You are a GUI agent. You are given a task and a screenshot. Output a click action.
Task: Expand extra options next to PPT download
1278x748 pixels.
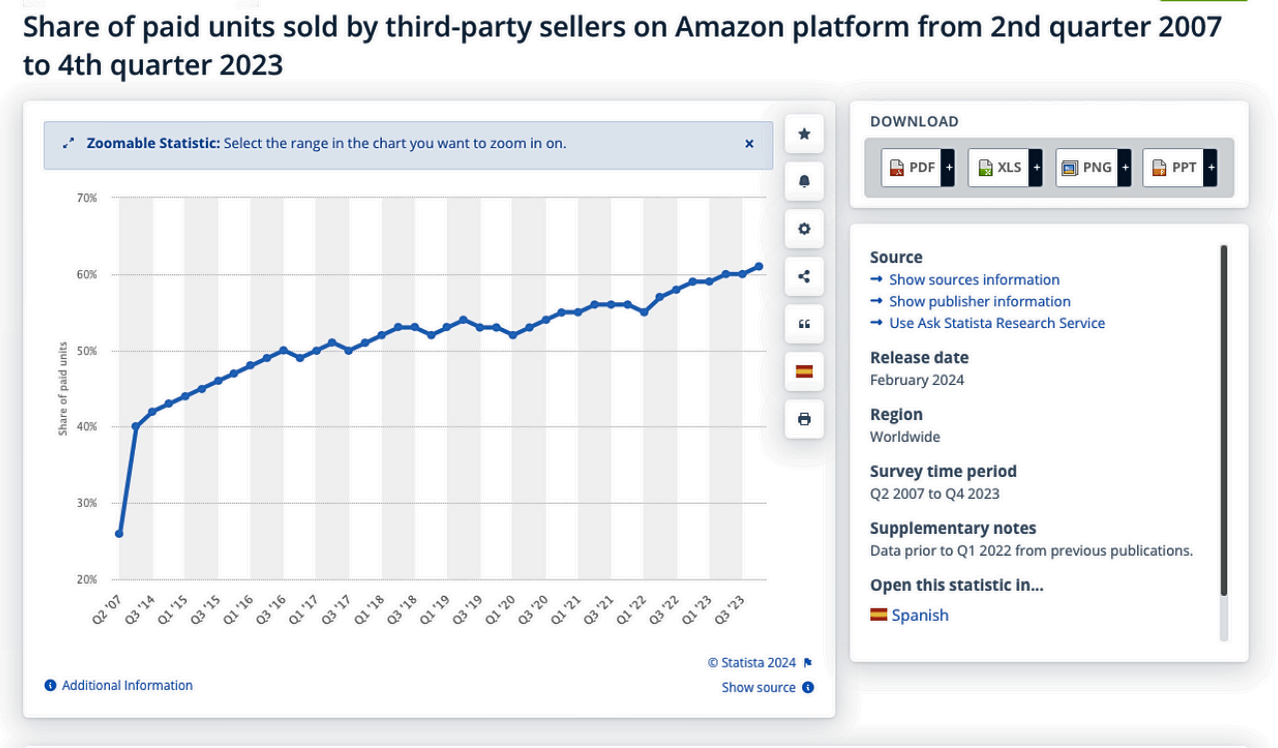1210,167
